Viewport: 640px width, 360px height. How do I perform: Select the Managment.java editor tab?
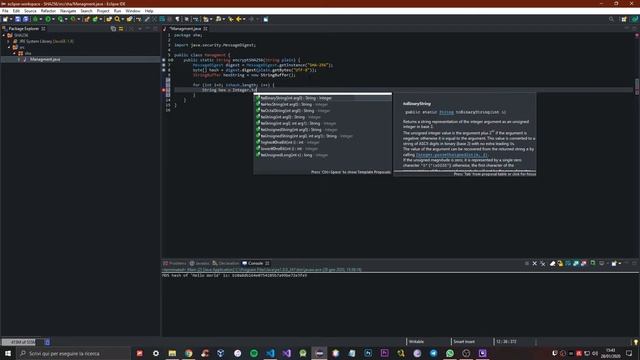[x=185, y=29]
